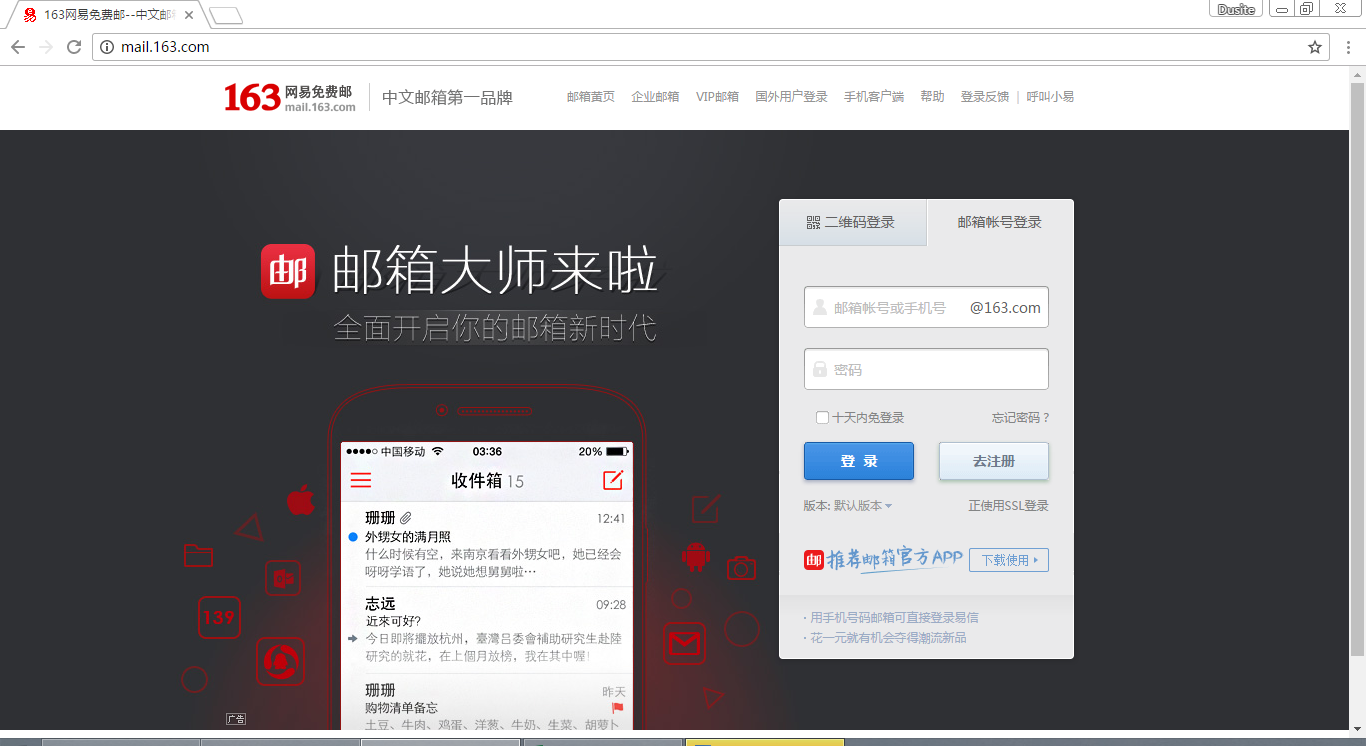Click the Apple logo icon left of phone

coord(301,499)
